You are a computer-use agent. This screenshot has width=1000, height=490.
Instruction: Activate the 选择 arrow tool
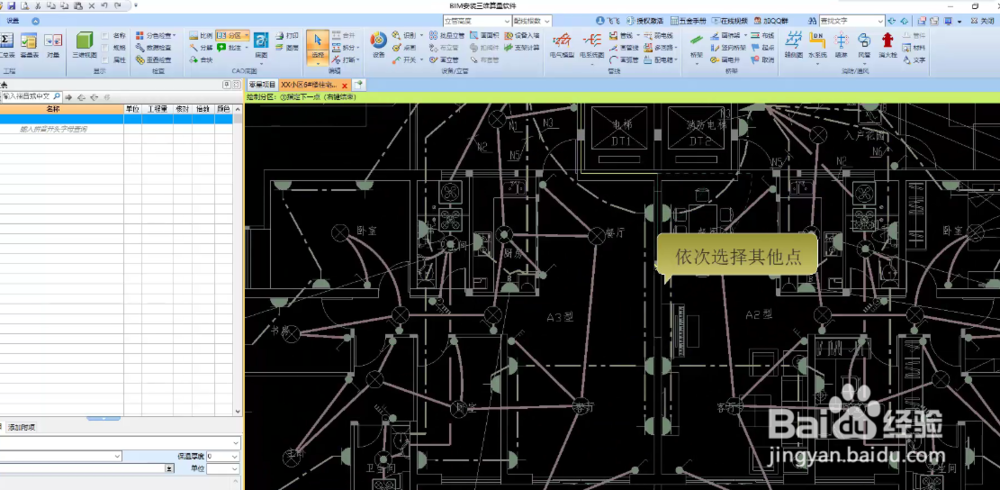click(x=318, y=47)
